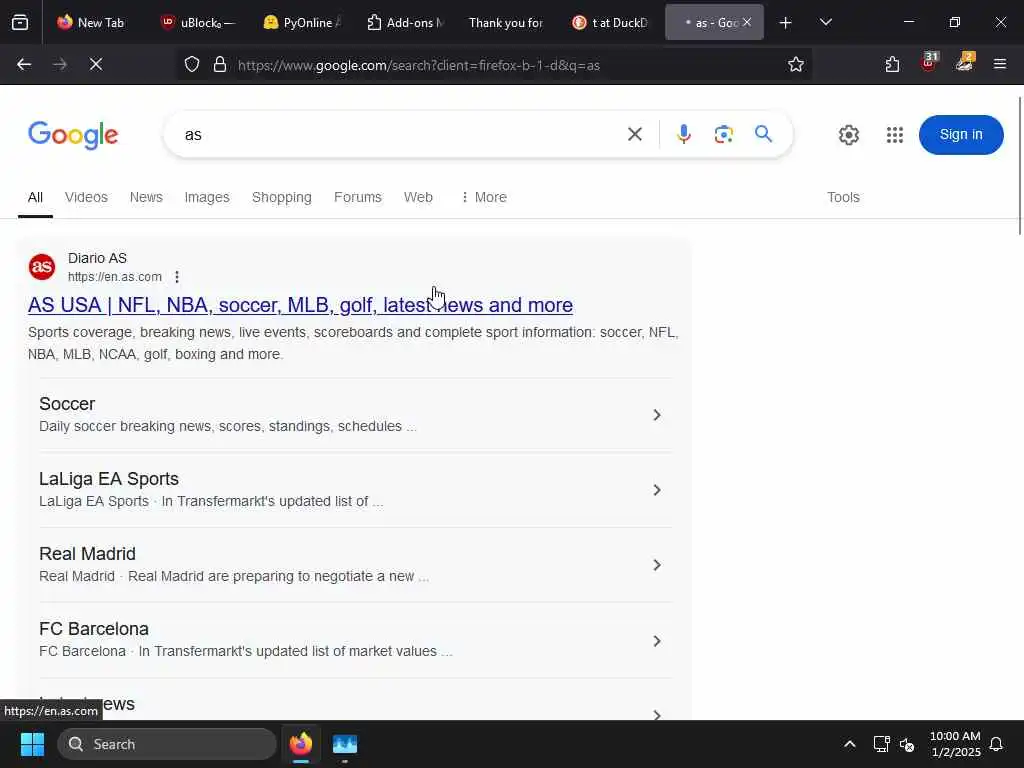
Task: Open Diario AS favicon logo
Action: tap(42, 267)
